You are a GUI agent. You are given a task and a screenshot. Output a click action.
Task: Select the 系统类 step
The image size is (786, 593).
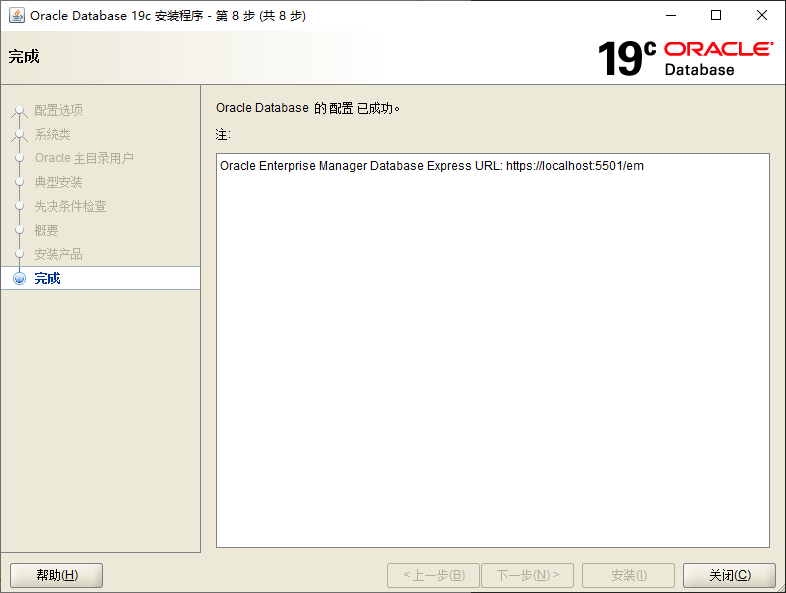52,134
